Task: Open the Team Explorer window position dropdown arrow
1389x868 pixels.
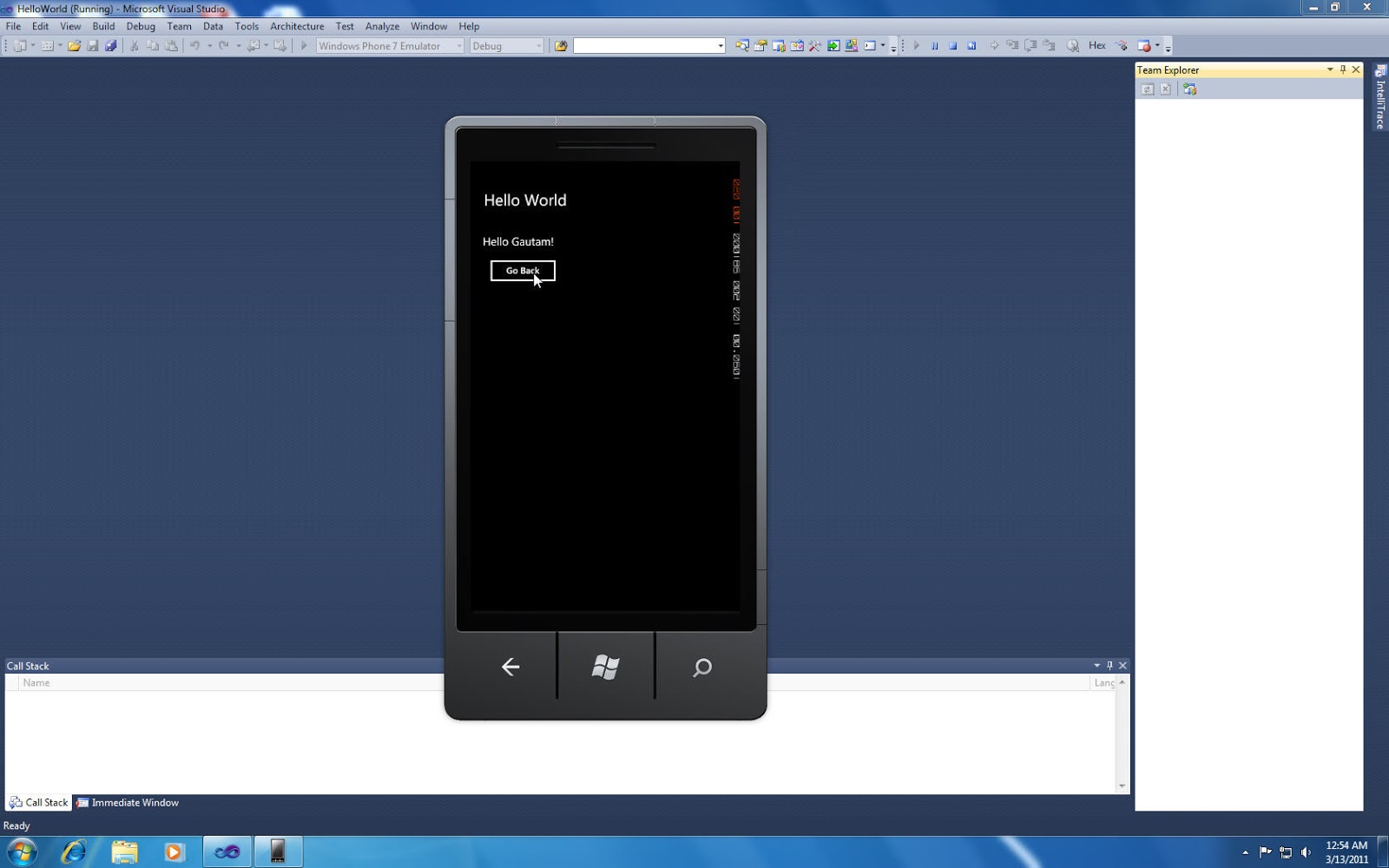Action: point(1330,69)
